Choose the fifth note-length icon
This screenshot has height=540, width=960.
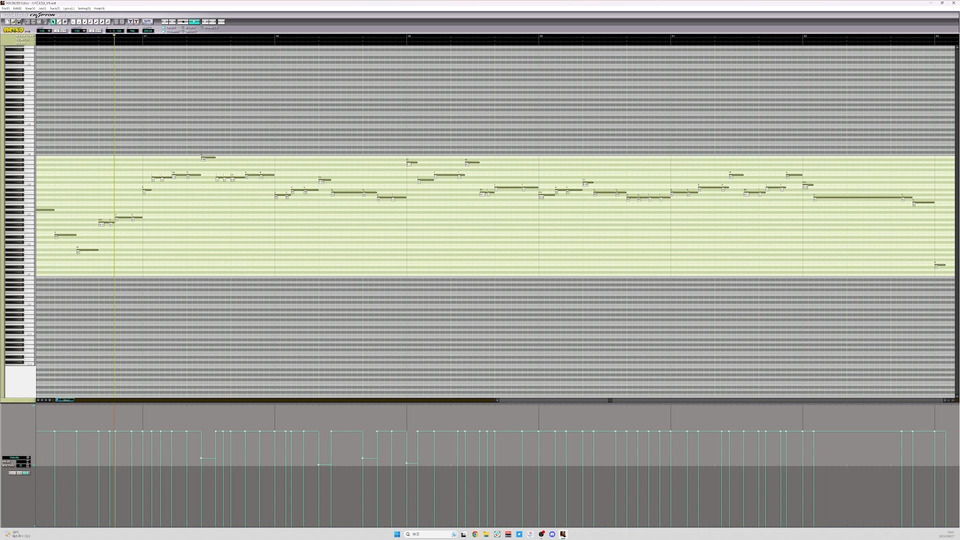point(96,21)
